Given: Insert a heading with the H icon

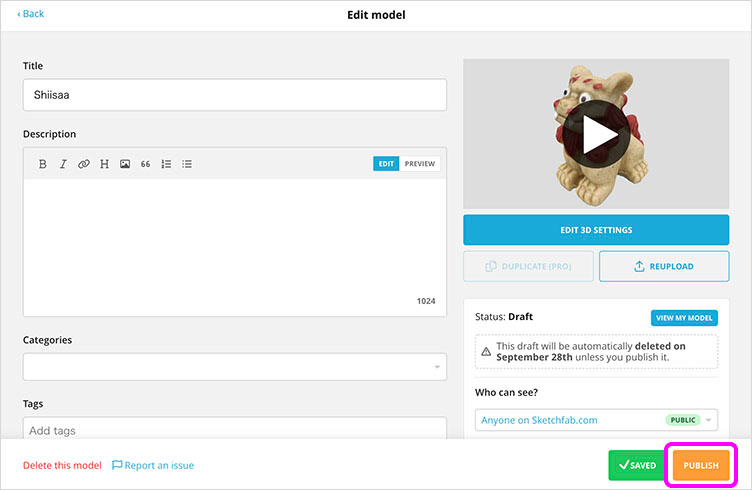Looking at the screenshot, I should 104,164.
